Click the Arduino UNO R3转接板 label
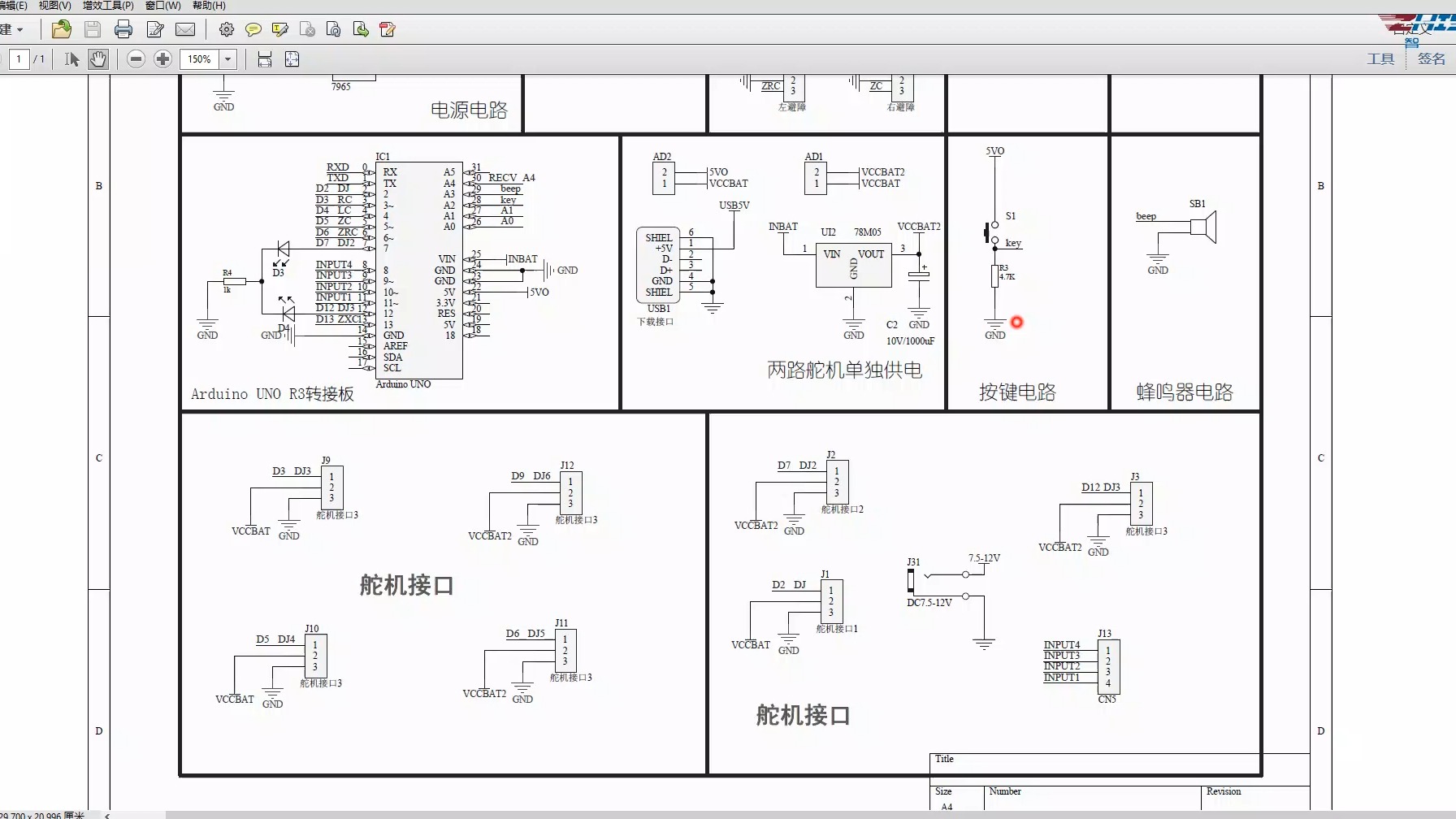1456x819 pixels. point(272,394)
